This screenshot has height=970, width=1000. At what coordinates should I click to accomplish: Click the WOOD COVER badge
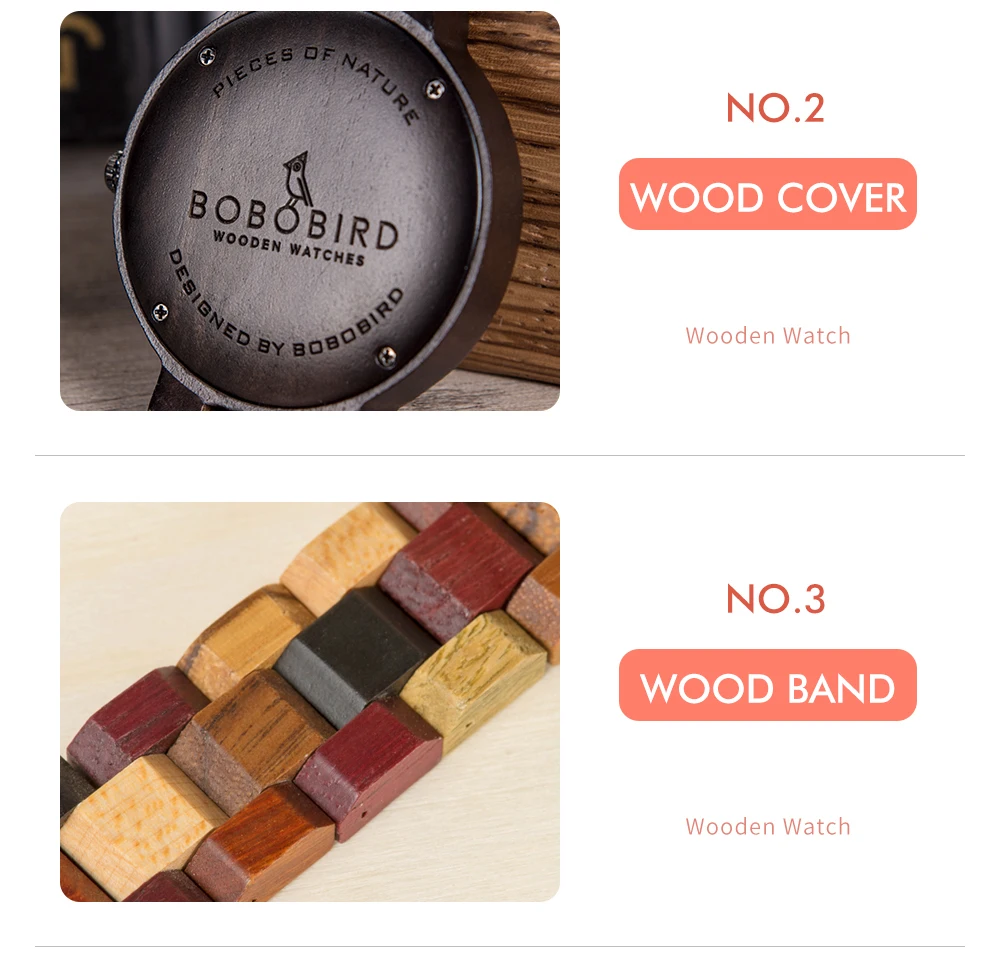click(767, 194)
